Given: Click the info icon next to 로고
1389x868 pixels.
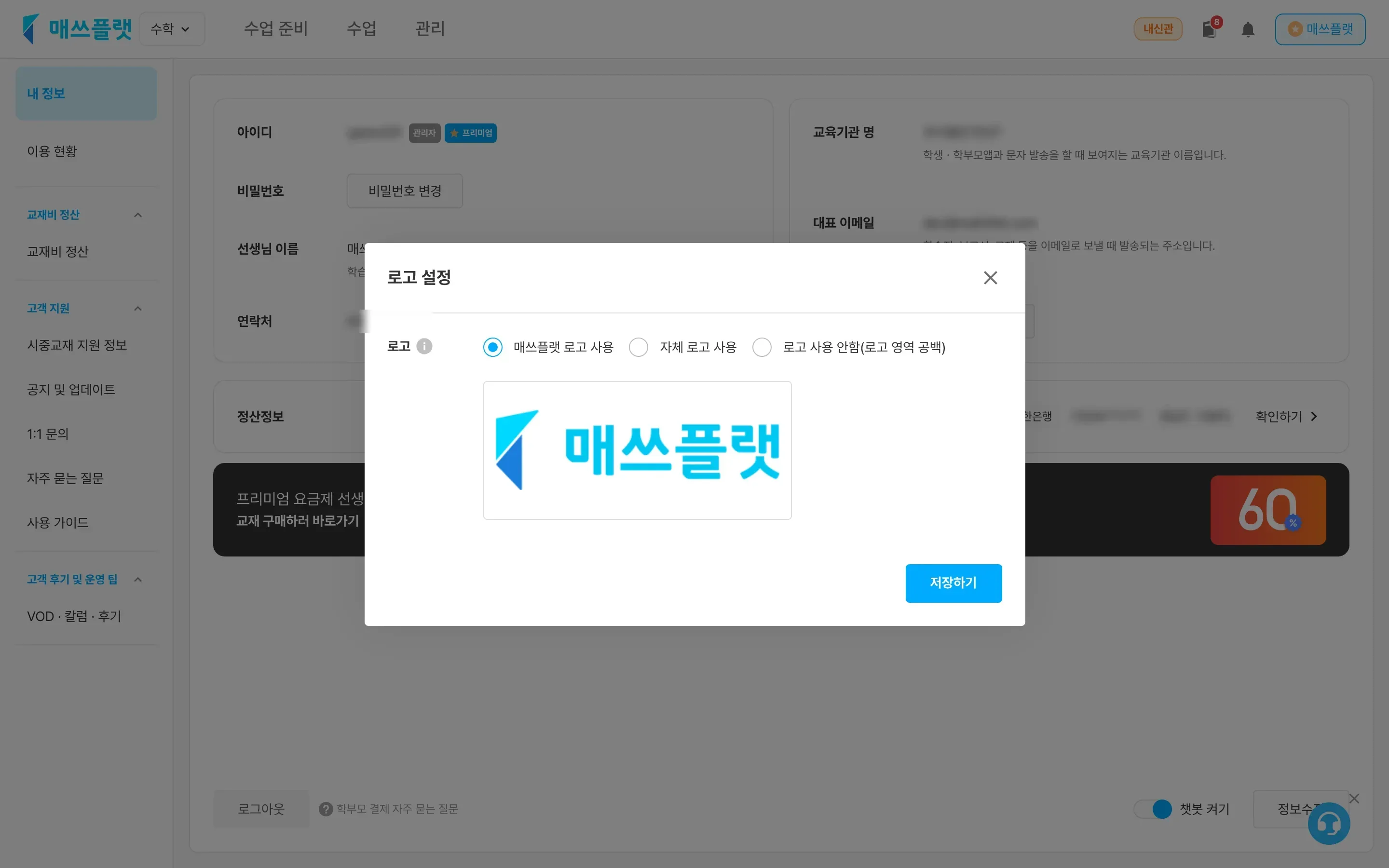Looking at the screenshot, I should (424, 346).
